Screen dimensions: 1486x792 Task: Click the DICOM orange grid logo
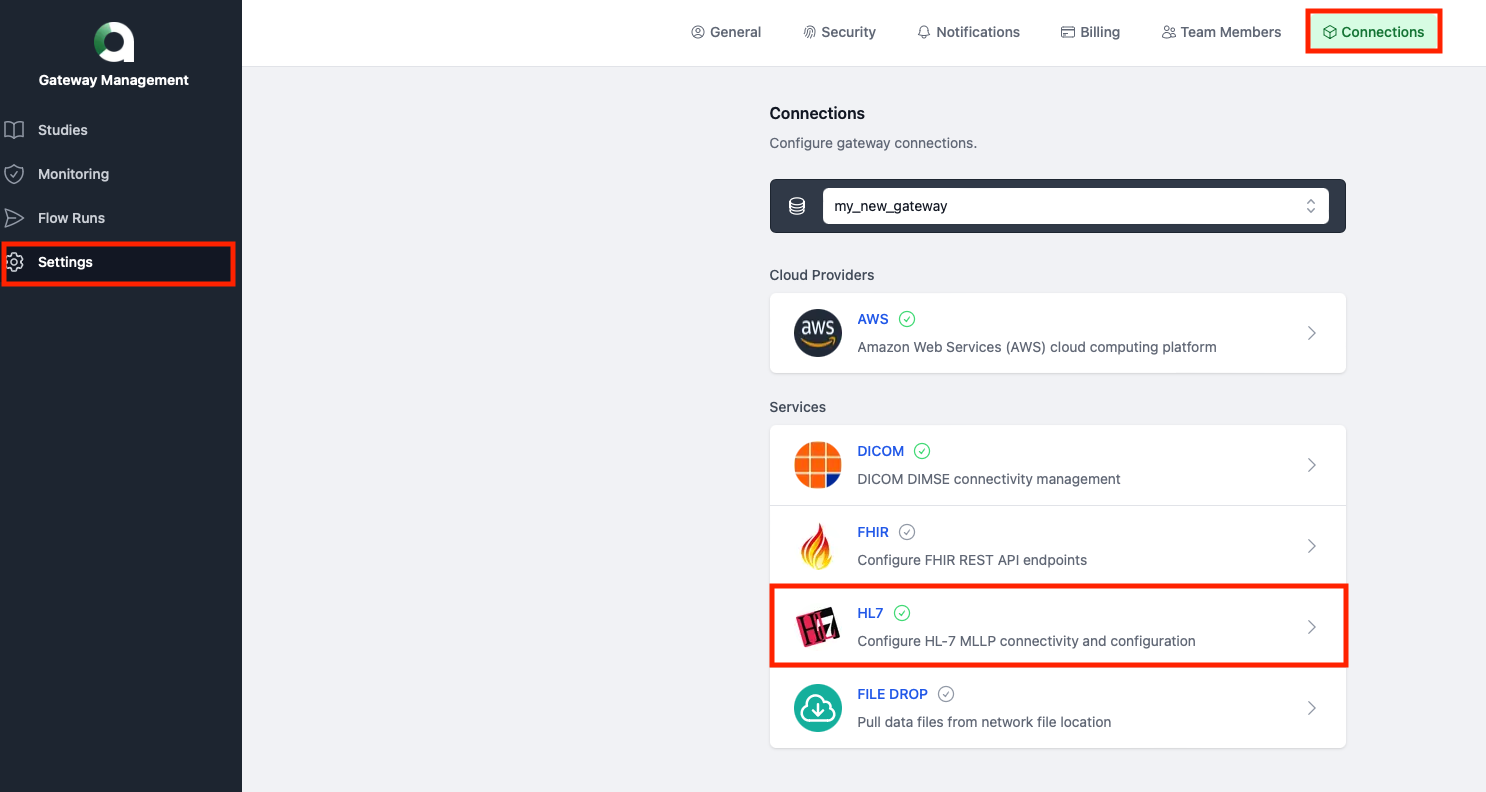[818, 465]
